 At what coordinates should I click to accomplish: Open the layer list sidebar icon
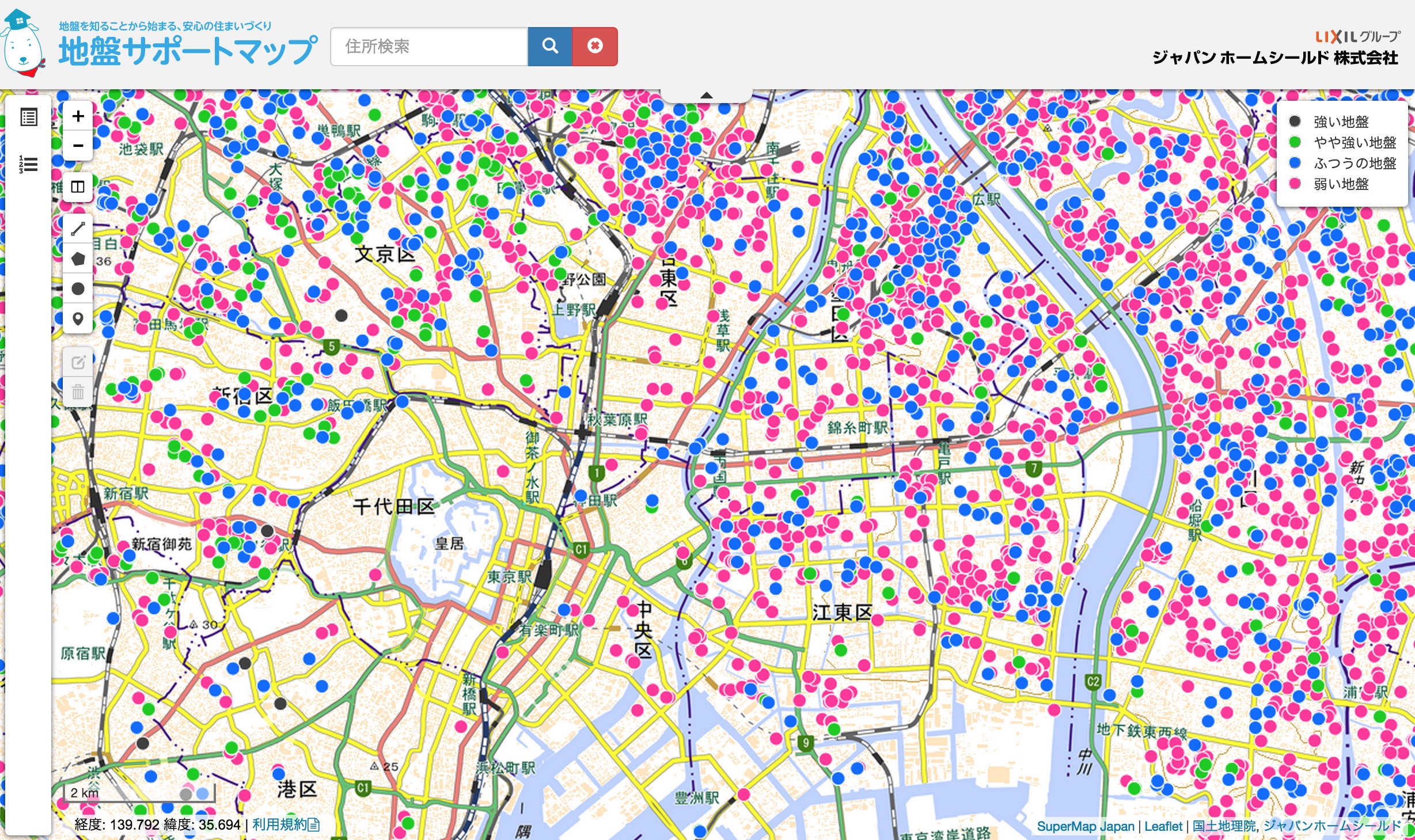pos(28,117)
